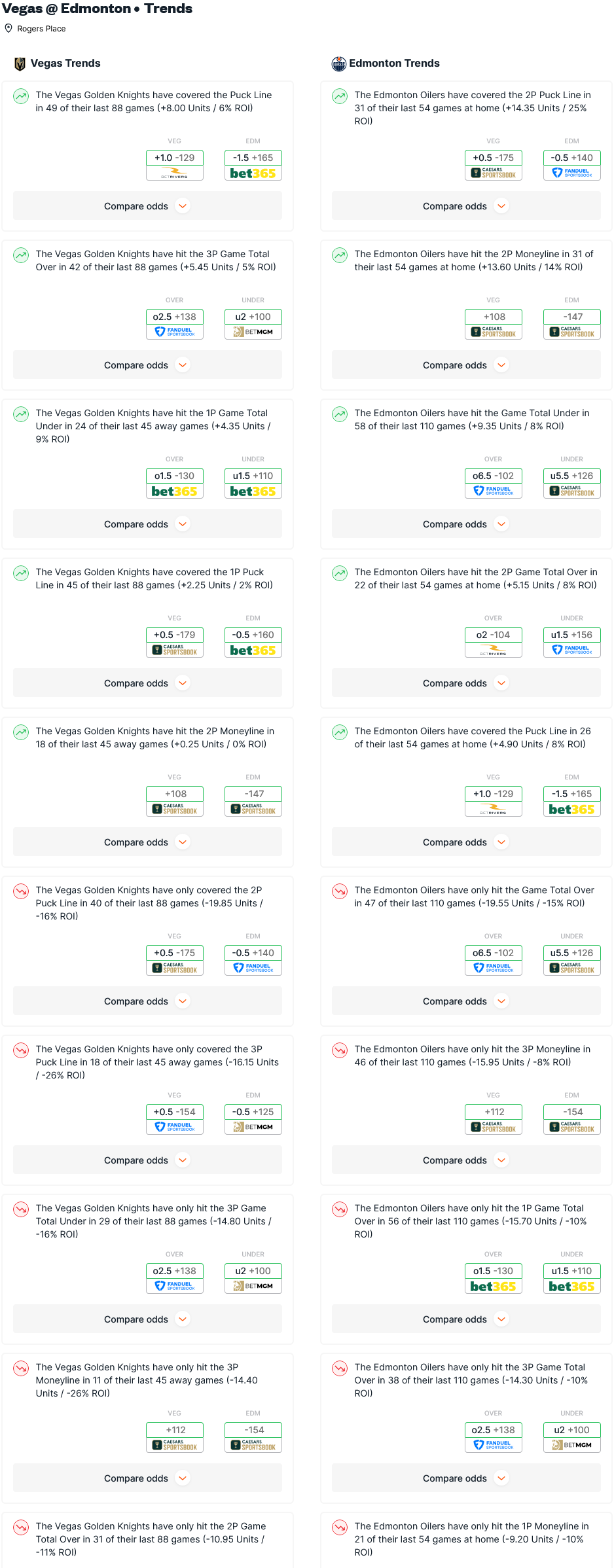Viewport: 614px width, 1568px height.
Task: Click red downtrend icon for Oilers 3P Moneyline trend
Action: (340, 1050)
